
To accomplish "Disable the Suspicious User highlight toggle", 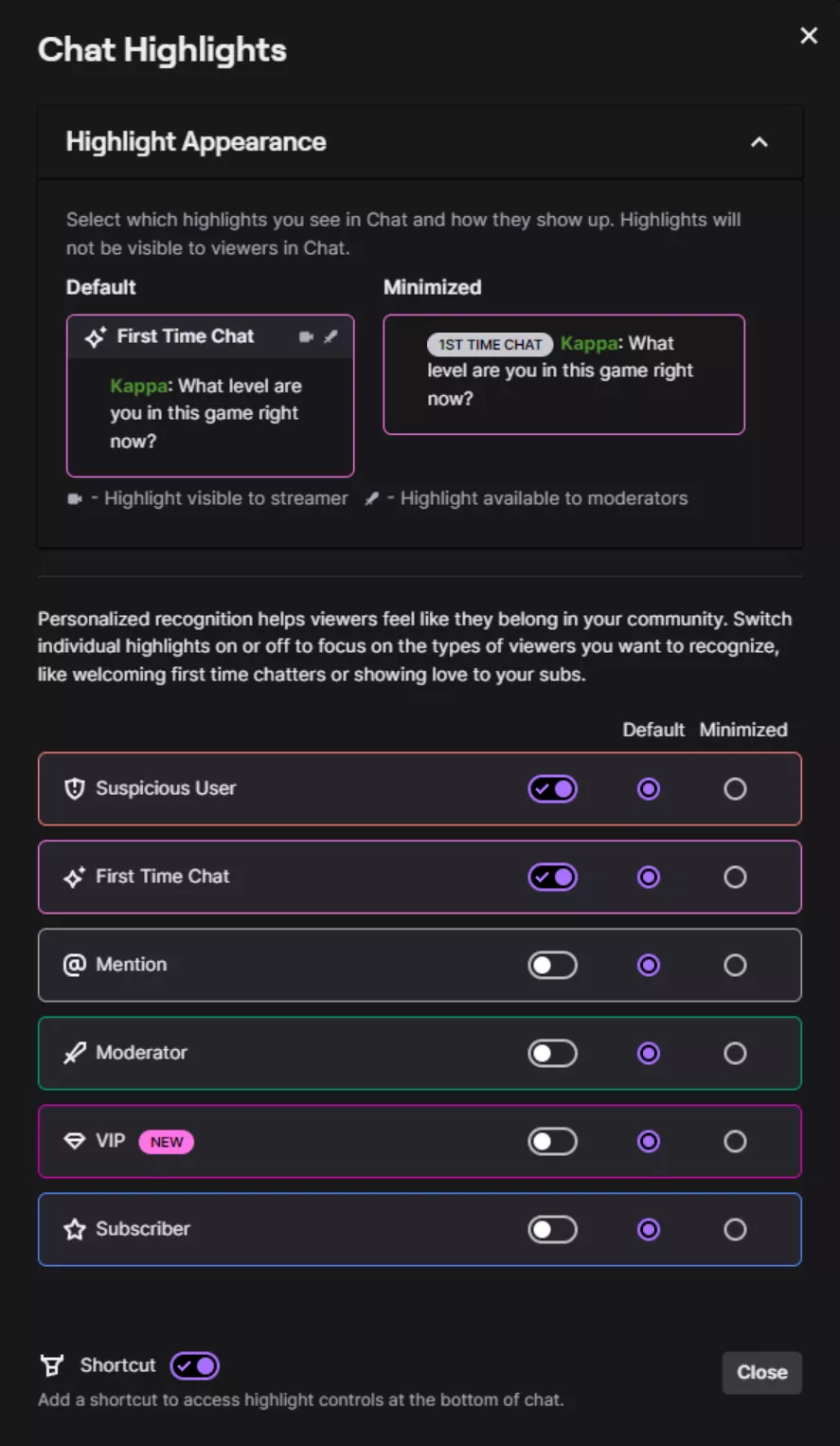I will coord(552,788).
